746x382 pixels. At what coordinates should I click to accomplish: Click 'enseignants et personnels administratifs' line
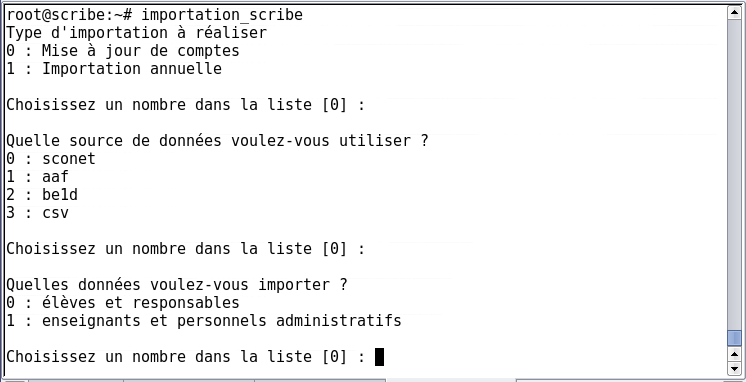point(222,321)
